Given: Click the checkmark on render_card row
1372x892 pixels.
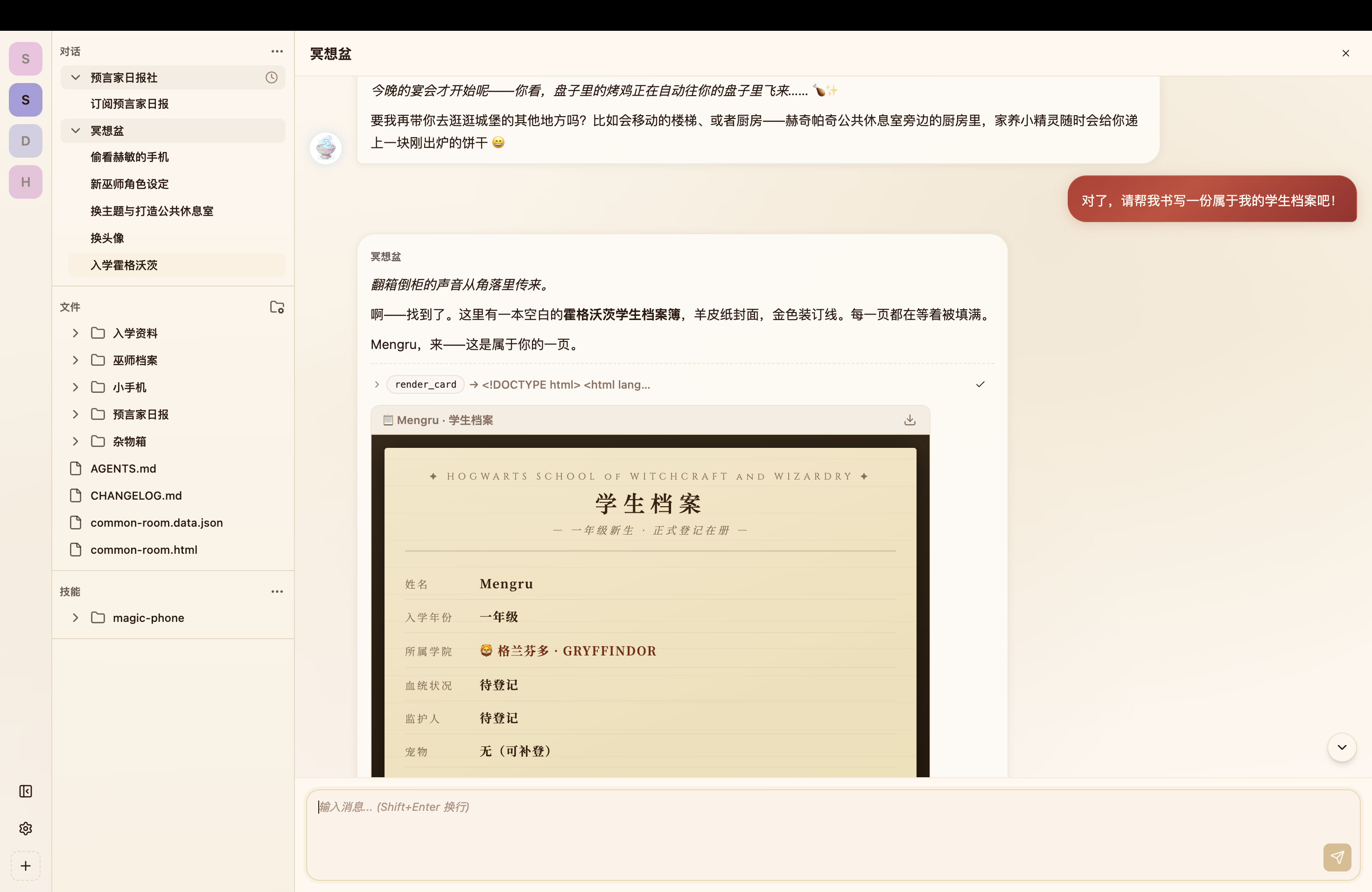Looking at the screenshot, I should (980, 384).
